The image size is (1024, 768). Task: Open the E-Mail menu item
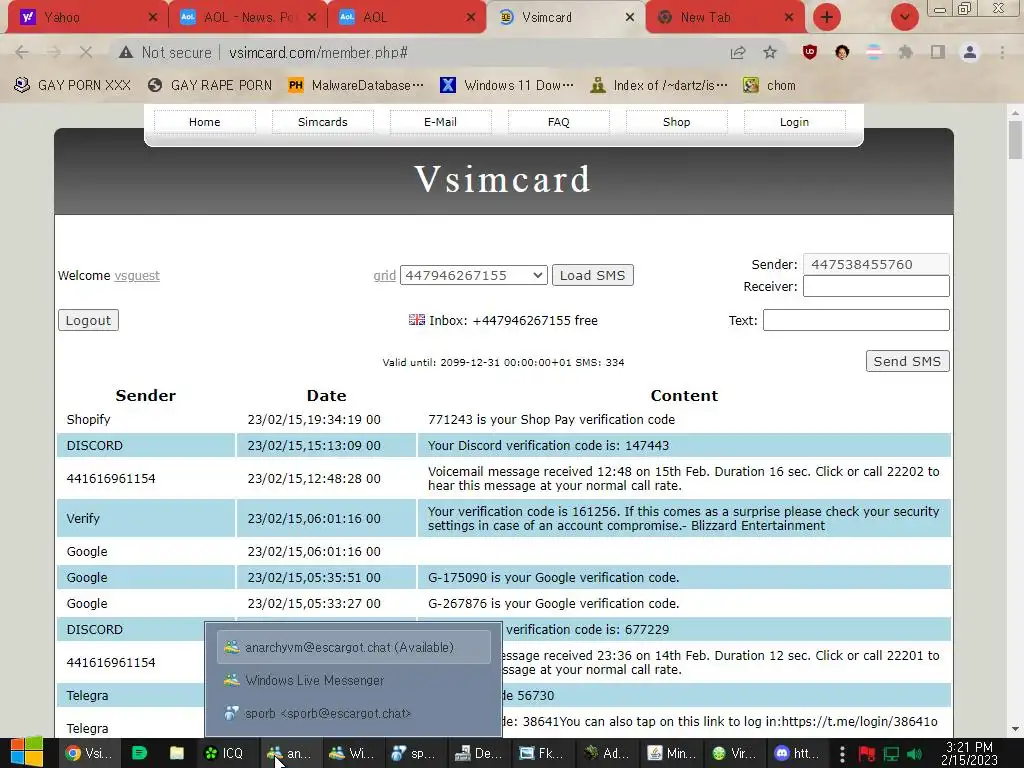coord(440,121)
